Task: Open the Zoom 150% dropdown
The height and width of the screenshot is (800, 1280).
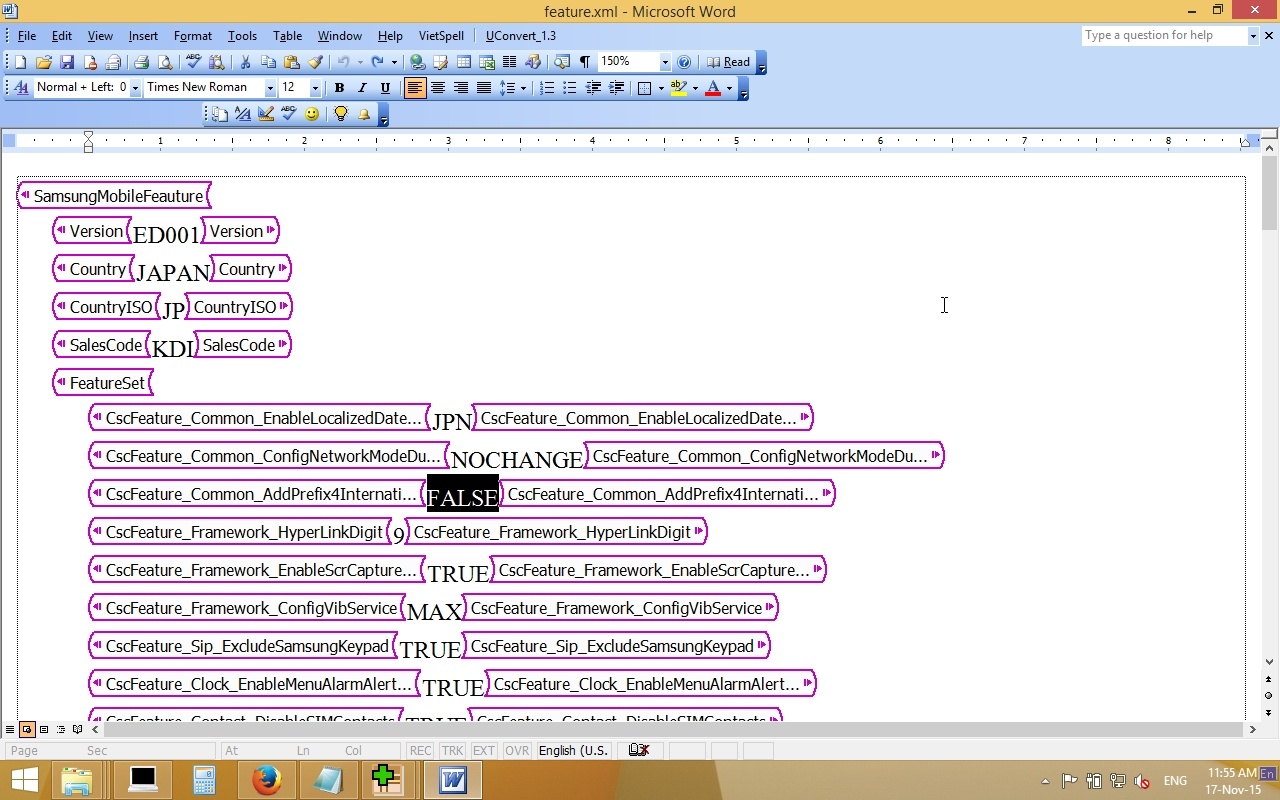Action: click(x=665, y=62)
